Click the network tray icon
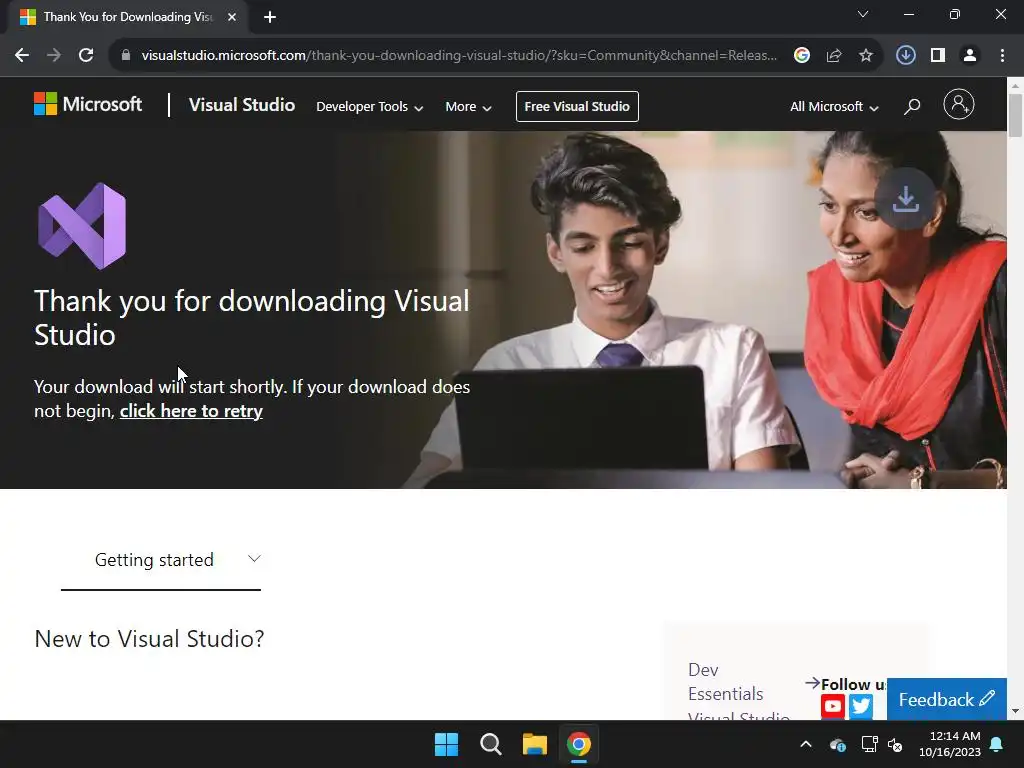This screenshot has width=1024, height=768. tap(869, 744)
